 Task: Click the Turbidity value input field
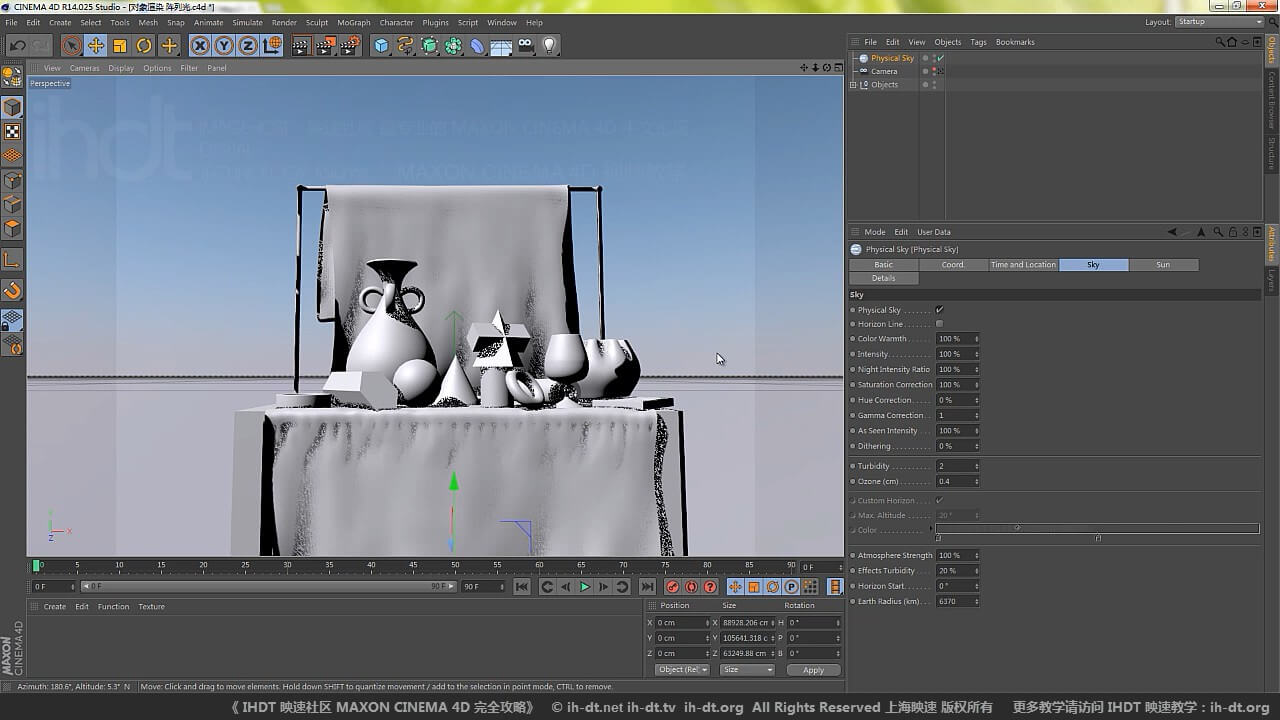(x=954, y=466)
